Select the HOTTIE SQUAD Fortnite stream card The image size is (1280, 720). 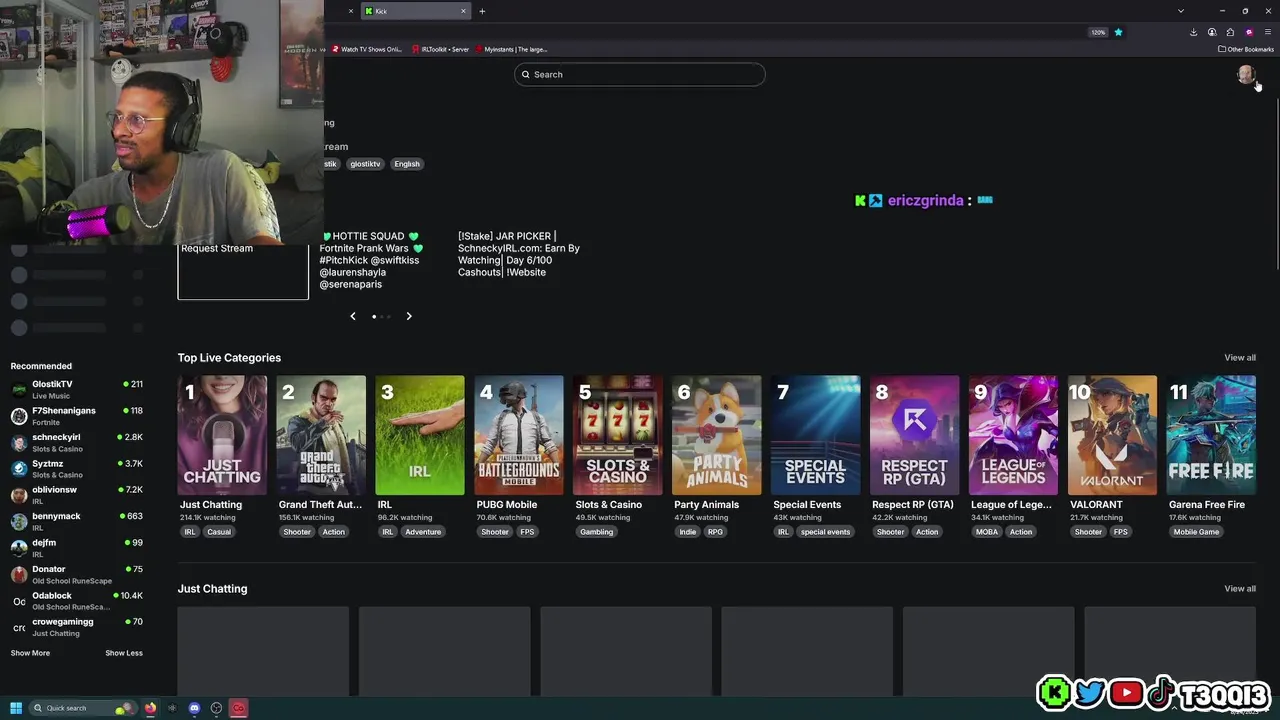371,260
